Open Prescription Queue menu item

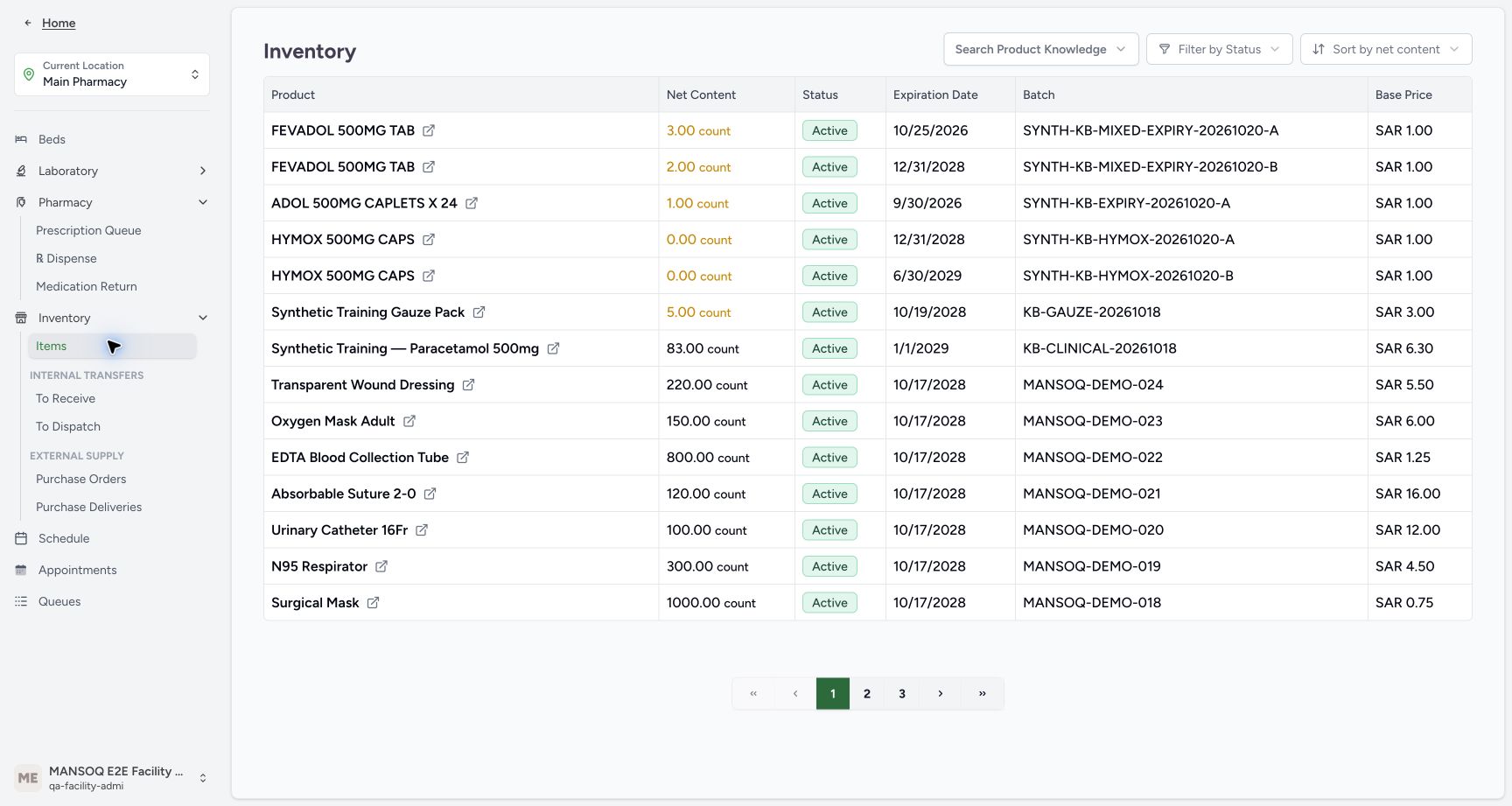point(88,230)
